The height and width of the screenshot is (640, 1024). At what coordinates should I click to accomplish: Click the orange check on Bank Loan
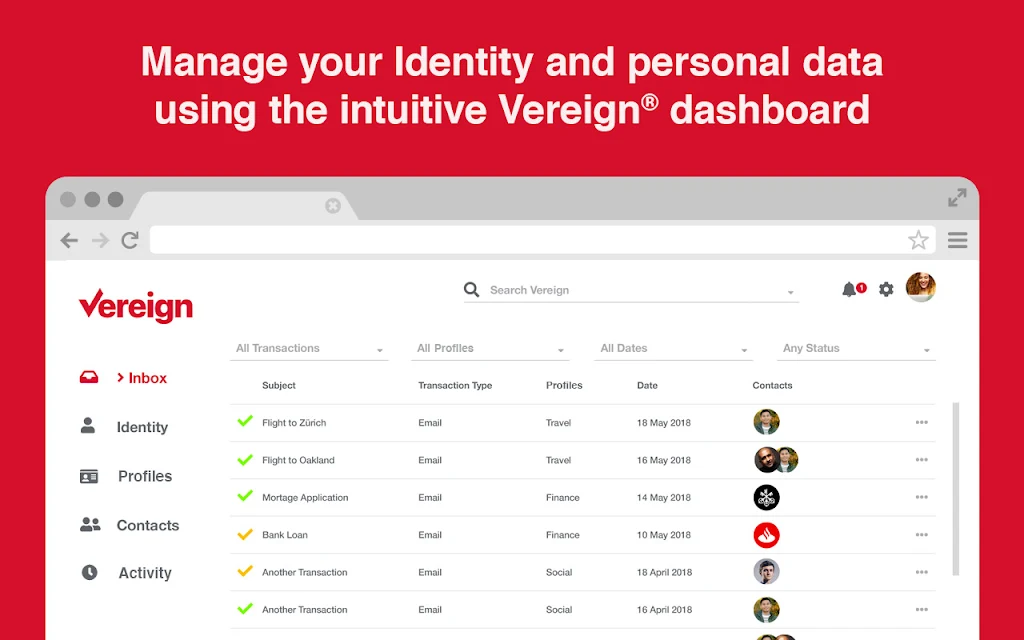pyautogui.click(x=245, y=534)
